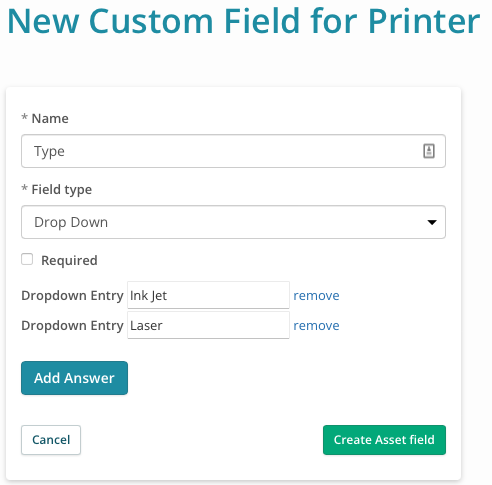Click the "Required" label text
The width and height of the screenshot is (492, 485).
tap(69, 260)
